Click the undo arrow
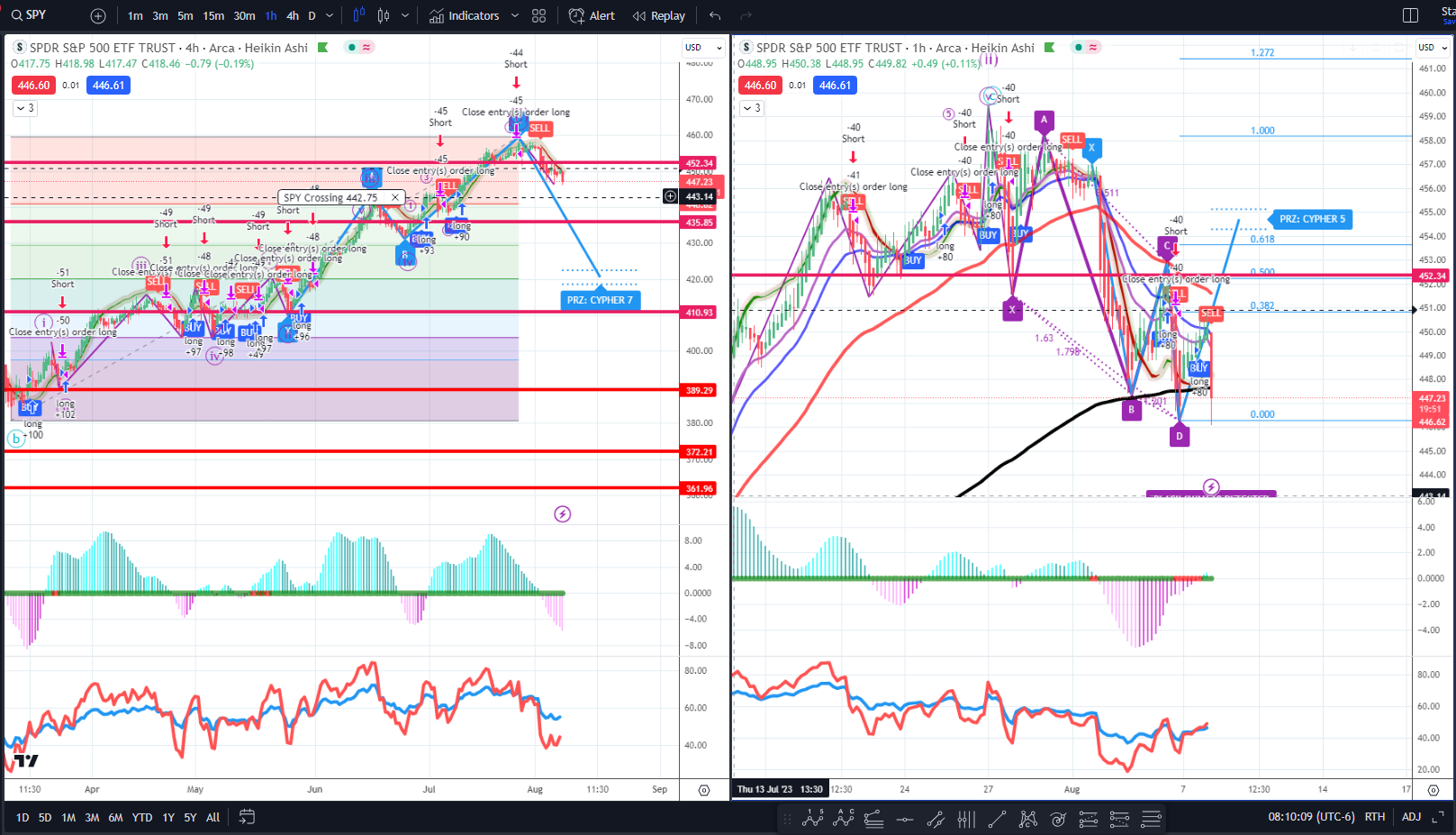This screenshot has height=835, width=1456. tap(715, 16)
